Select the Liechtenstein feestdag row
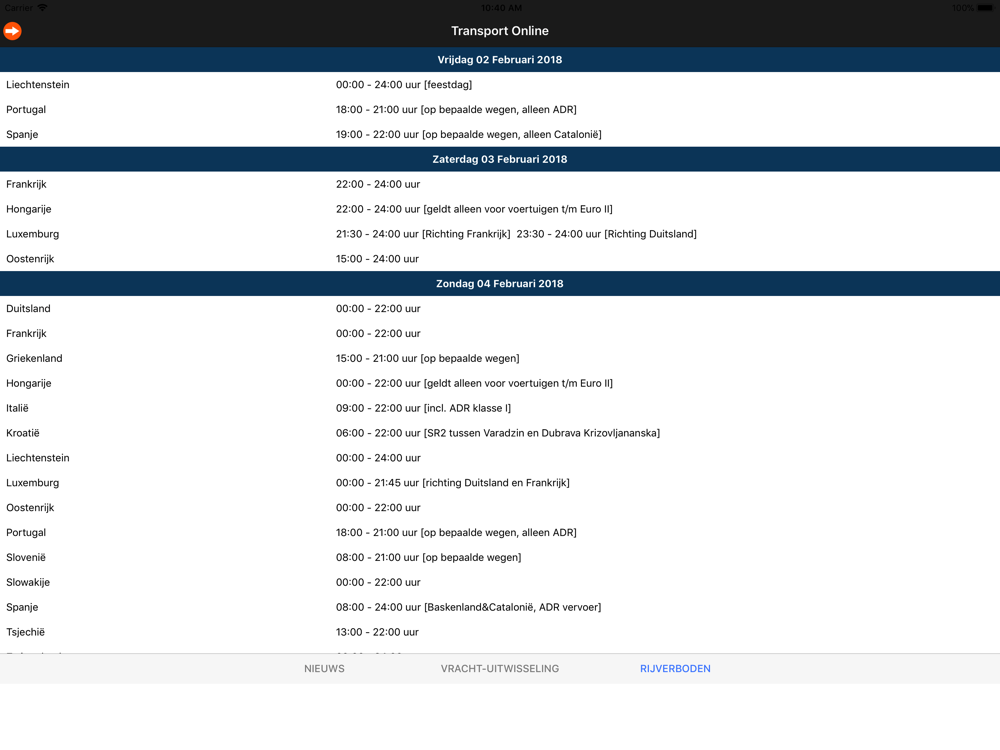Screen dimensions: 1000x750 tap(500, 84)
